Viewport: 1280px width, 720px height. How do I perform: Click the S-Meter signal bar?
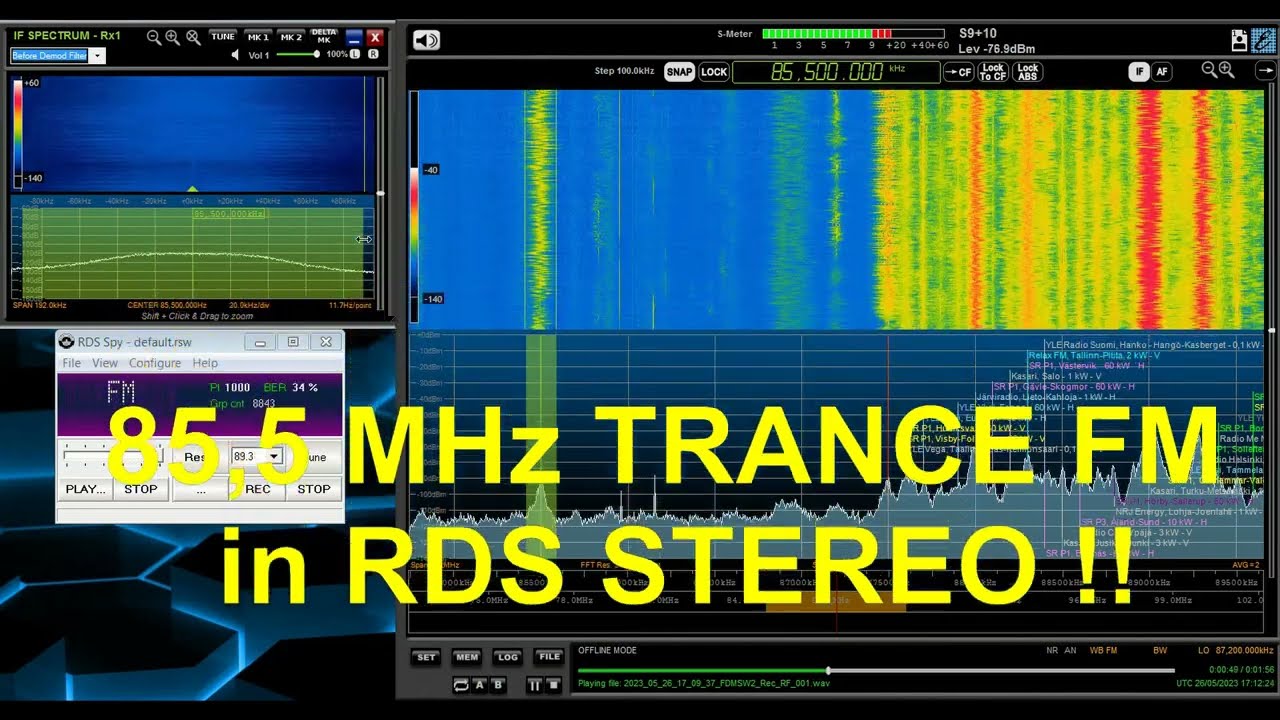tap(854, 34)
